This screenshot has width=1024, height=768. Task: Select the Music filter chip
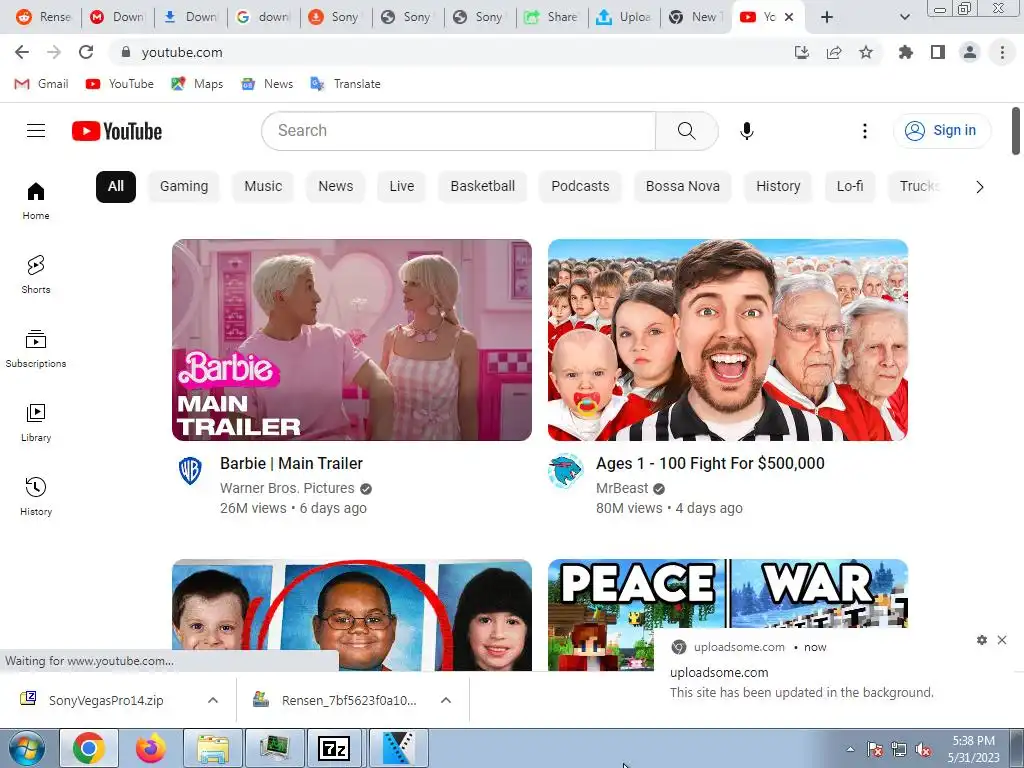pos(263,187)
